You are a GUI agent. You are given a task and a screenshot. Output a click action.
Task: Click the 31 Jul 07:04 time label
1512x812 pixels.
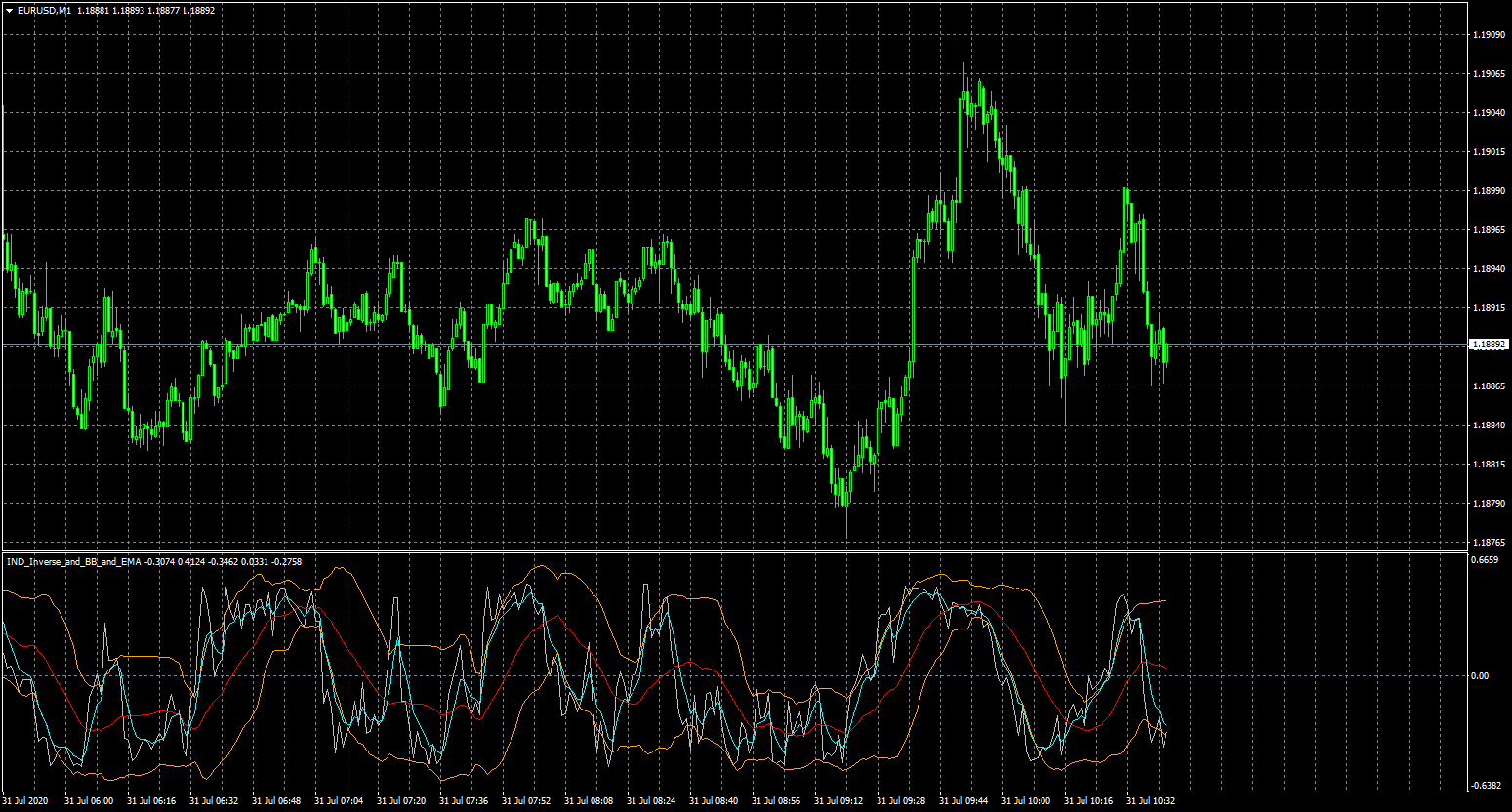[339, 801]
